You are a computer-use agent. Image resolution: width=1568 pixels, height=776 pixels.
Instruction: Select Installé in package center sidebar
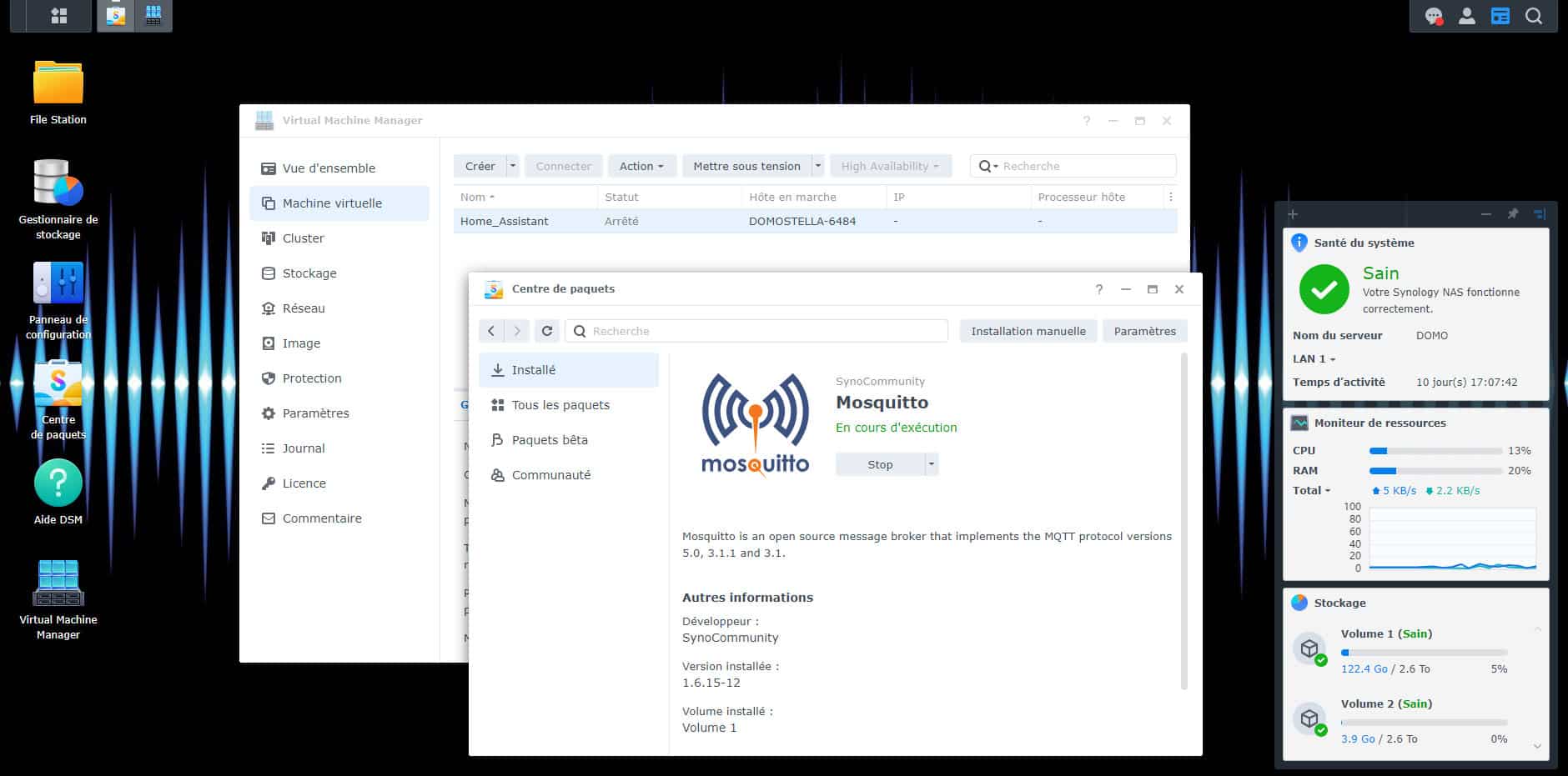point(569,370)
